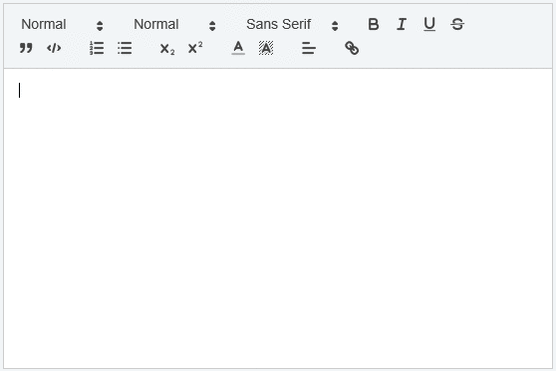Insert a hyperlink with the link icon
556x371 pixels.
tap(352, 48)
